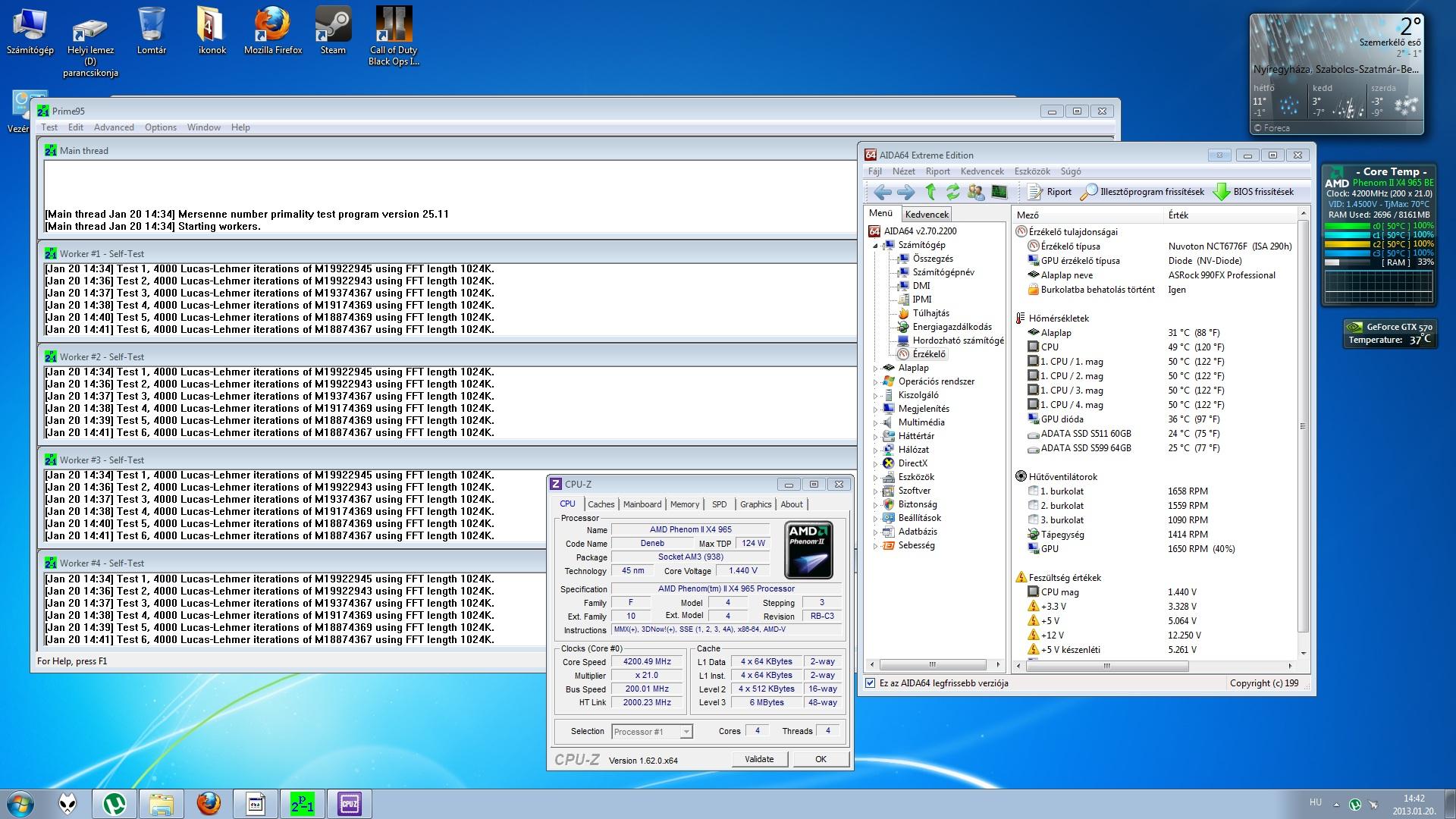Open Eszközök menu in AIDA64
Screen dimensions: 1456x819
[1032, 171]
